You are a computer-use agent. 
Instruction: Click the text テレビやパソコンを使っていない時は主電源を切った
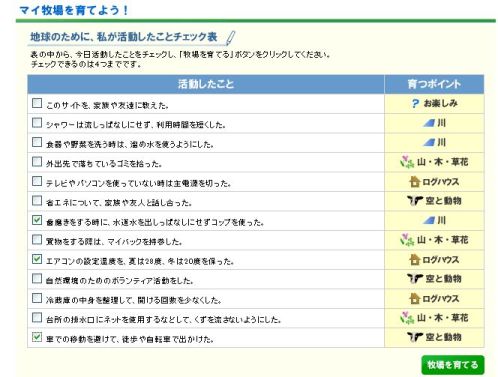138,183
